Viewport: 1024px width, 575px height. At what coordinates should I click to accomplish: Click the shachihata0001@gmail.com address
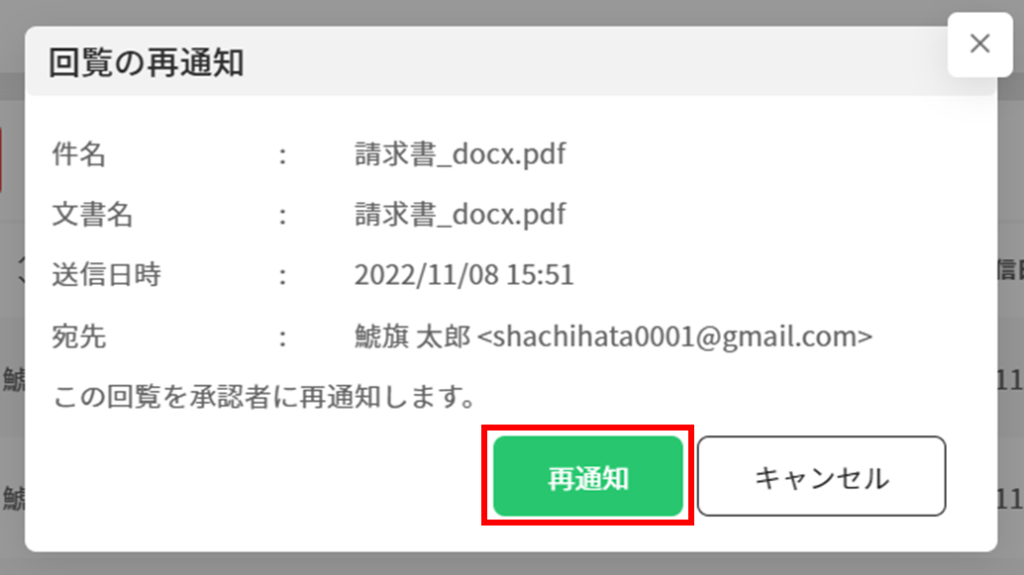(x=675, y=337)
